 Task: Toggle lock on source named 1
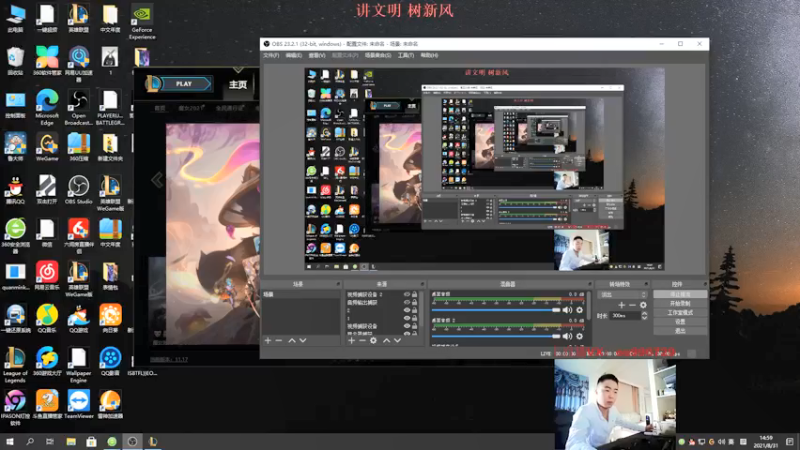[x=415, y=318]
